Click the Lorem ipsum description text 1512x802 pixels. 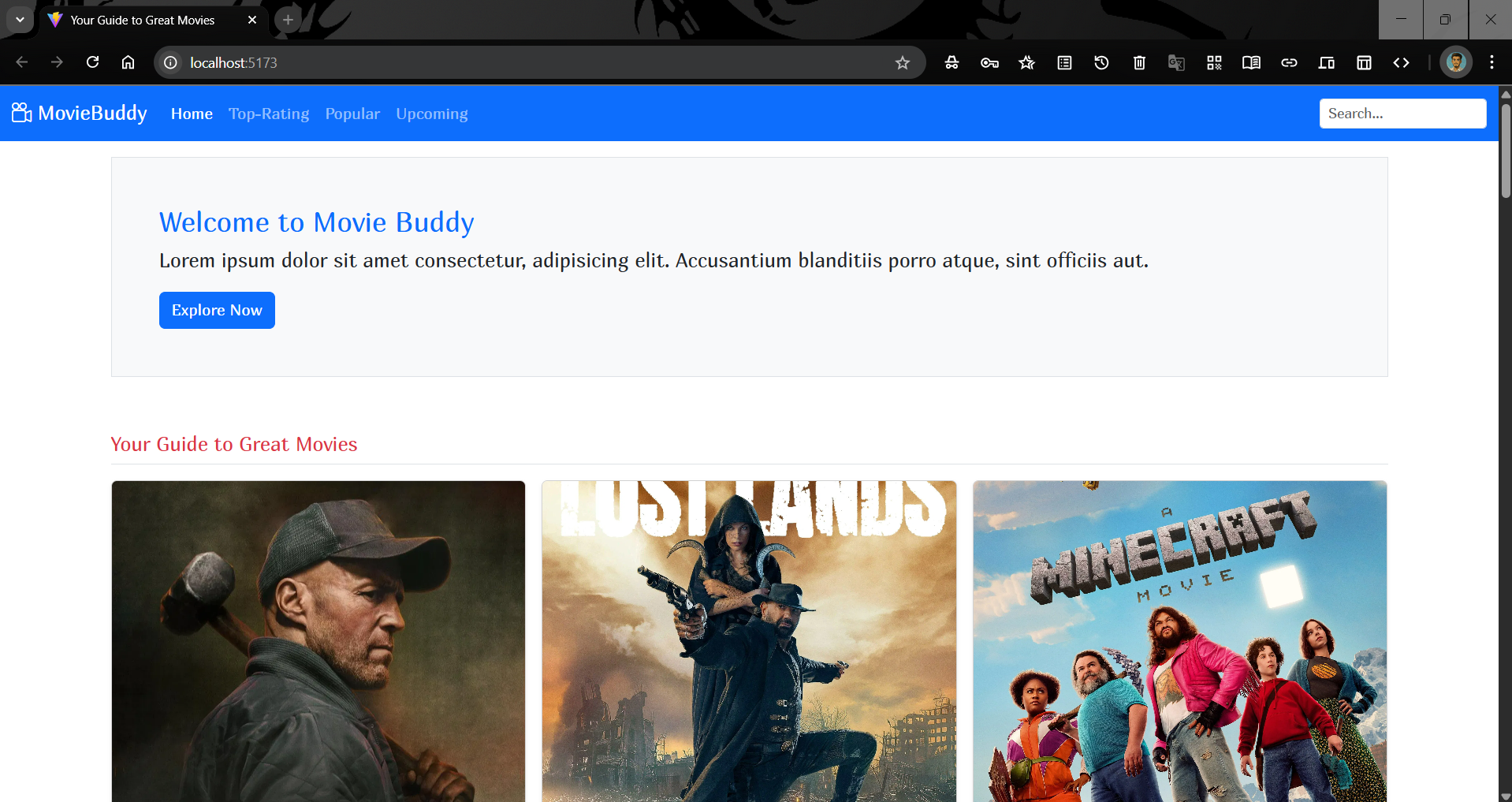[654, 260]
